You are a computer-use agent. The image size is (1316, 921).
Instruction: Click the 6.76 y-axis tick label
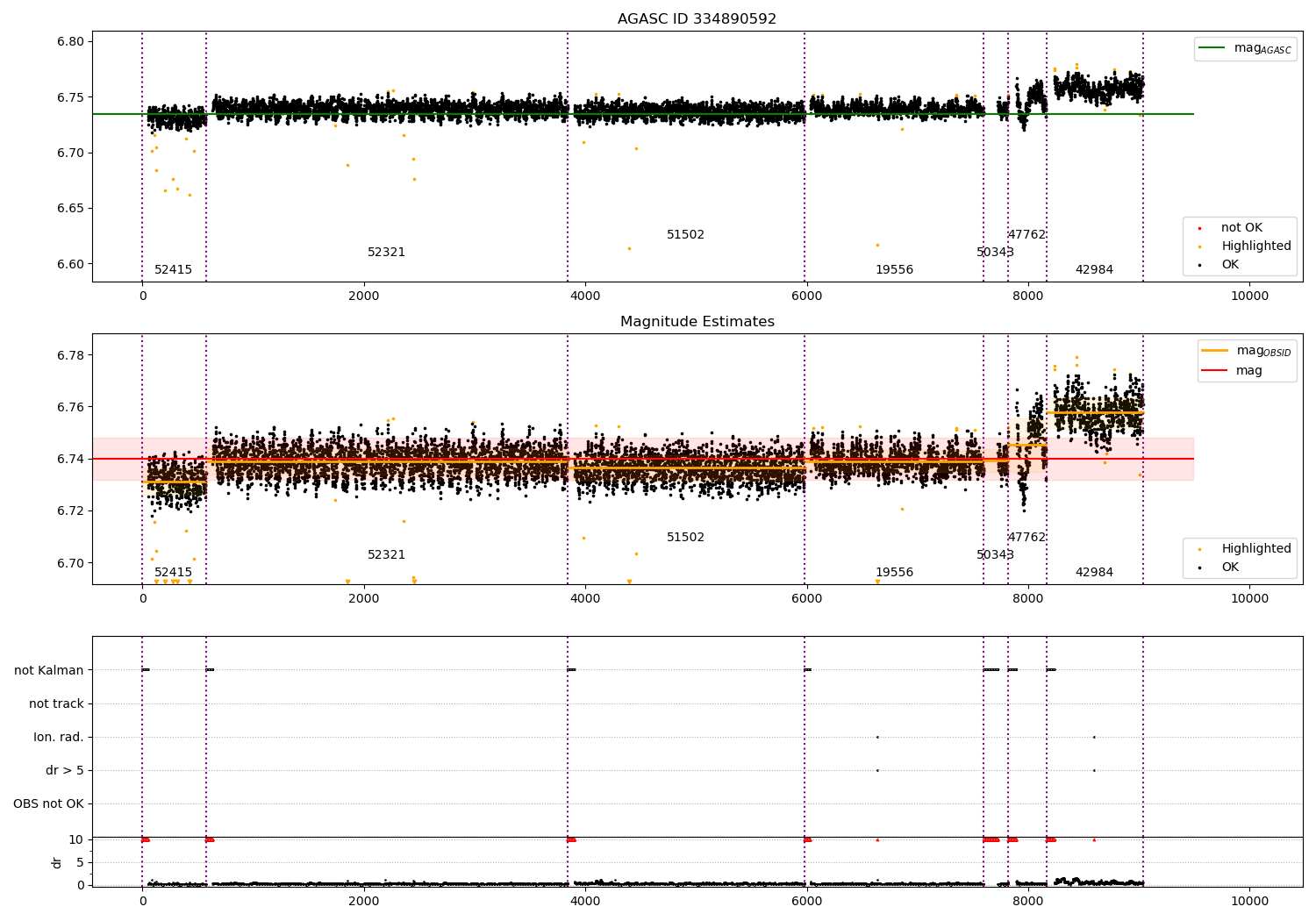click(70, 407)
